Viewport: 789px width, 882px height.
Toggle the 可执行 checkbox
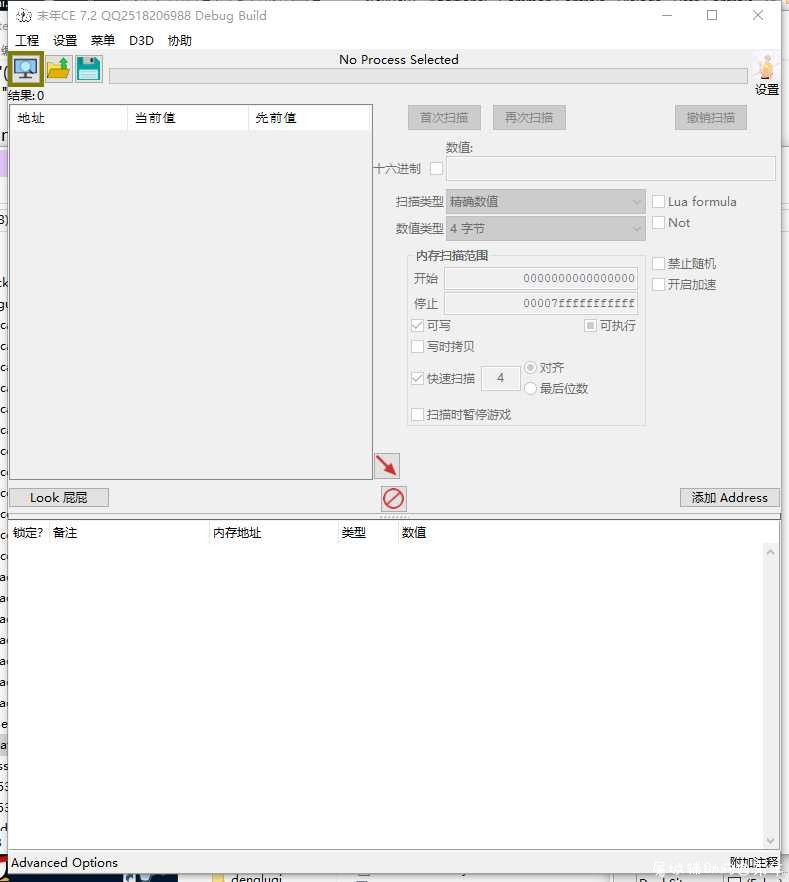tap(590, 325)
